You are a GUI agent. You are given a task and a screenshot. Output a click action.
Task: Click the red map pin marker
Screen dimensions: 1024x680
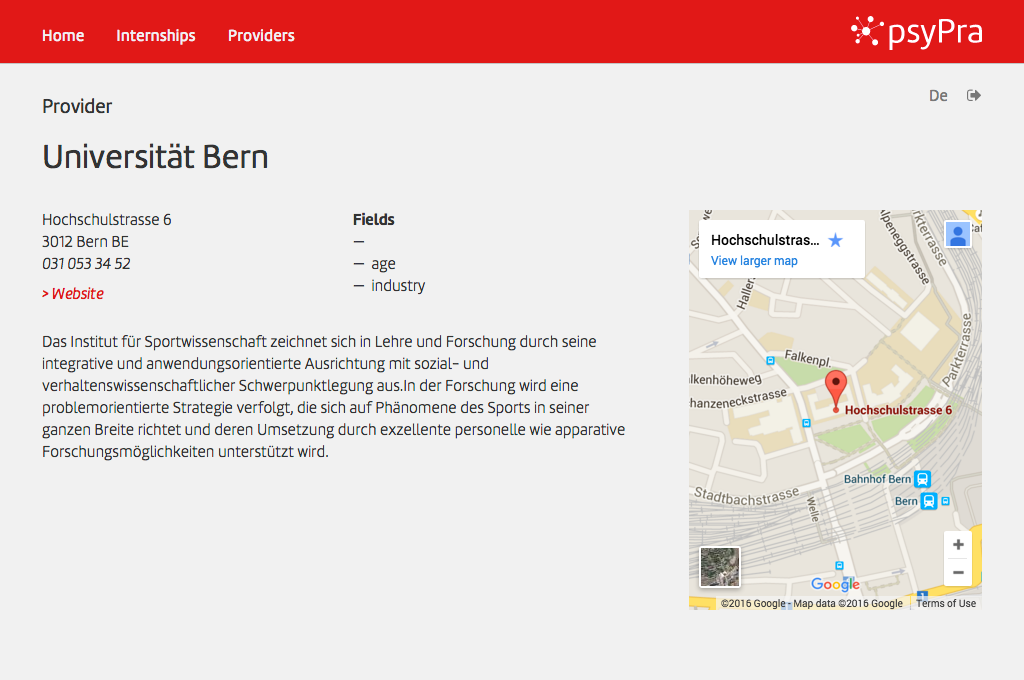[836, 391]
